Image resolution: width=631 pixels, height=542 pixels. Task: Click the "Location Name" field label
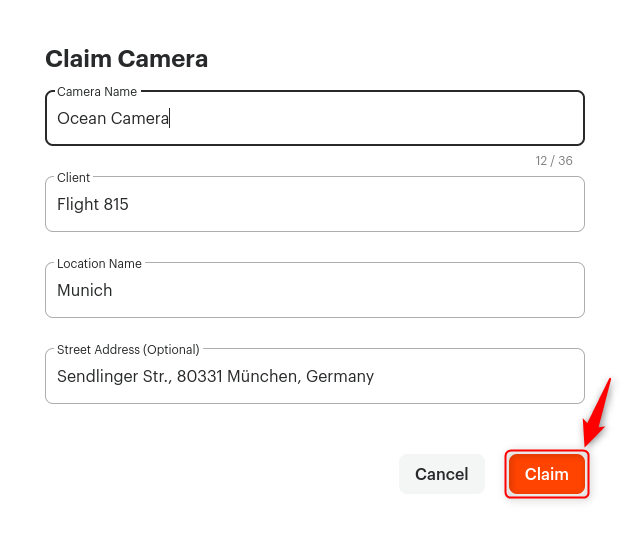99,264
